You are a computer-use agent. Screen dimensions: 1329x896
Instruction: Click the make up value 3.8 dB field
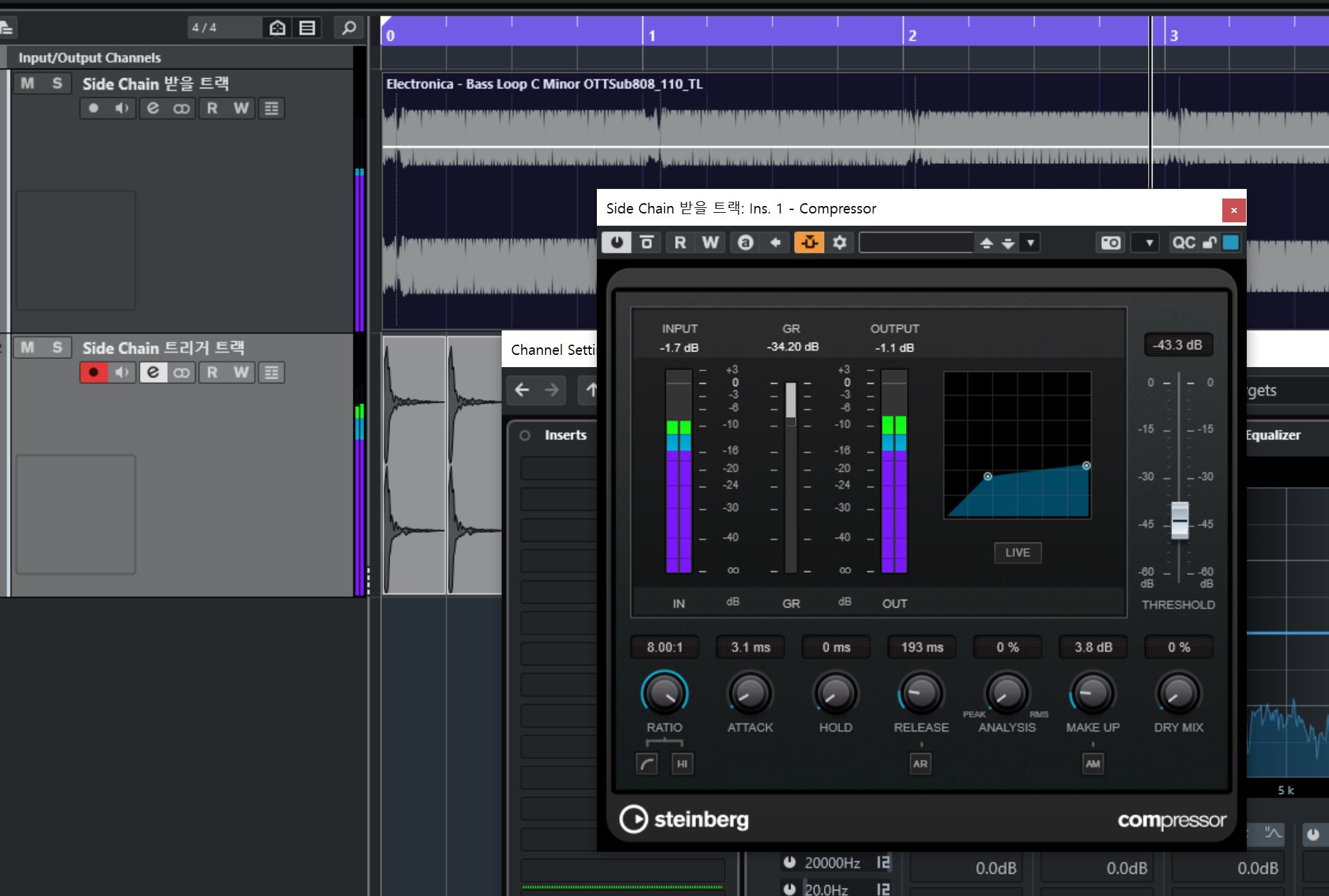1093,647
